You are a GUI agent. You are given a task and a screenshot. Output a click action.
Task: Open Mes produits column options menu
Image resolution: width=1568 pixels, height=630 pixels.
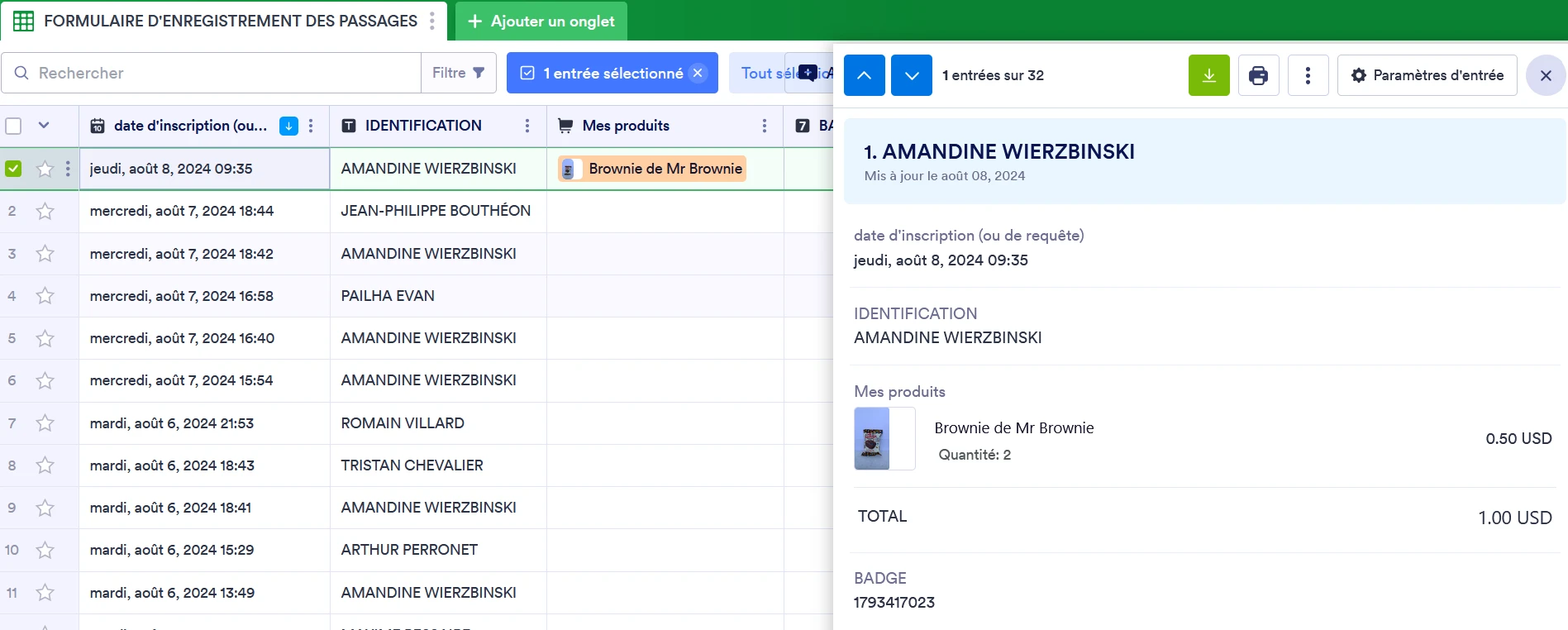765,126
